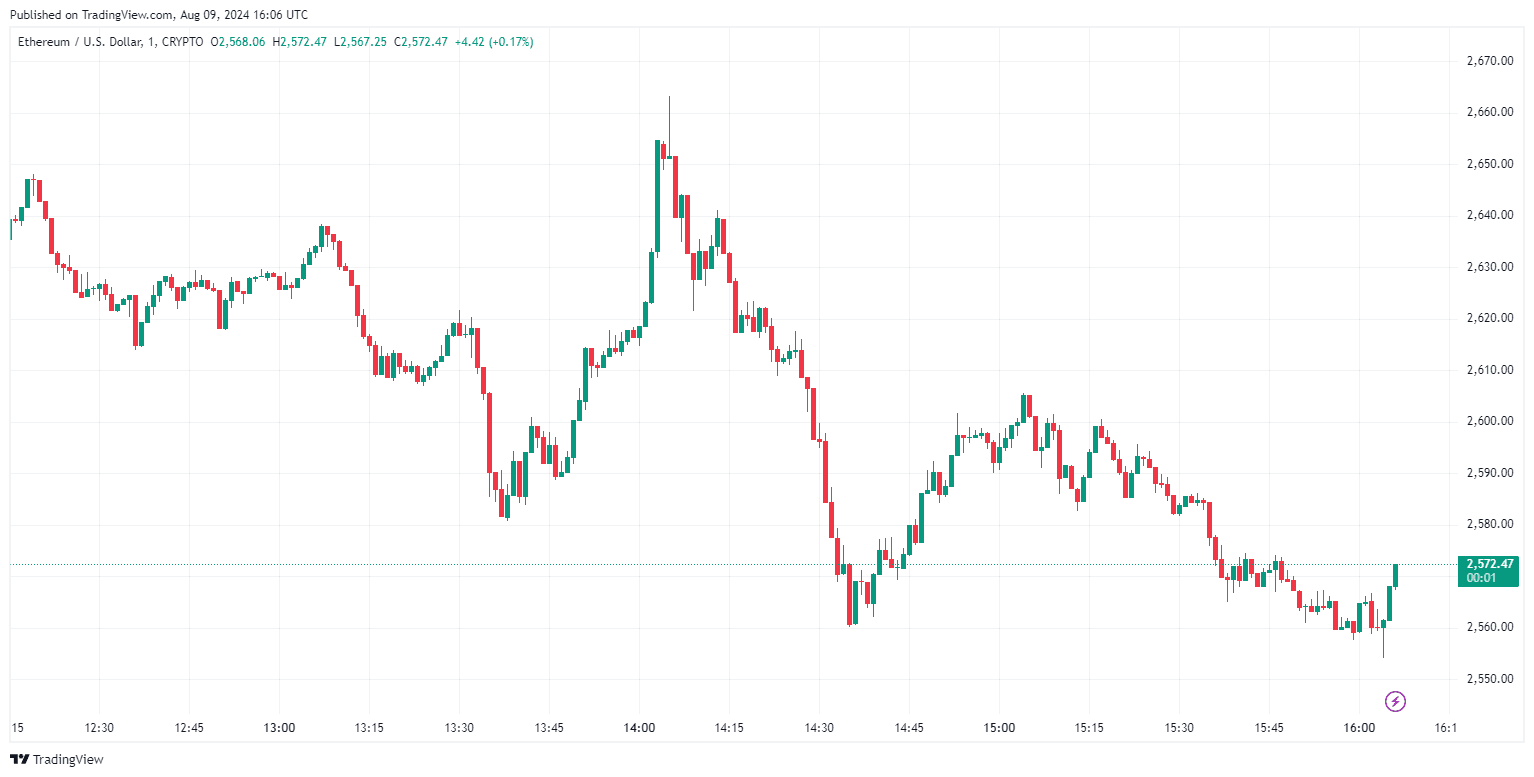Click the 14:45 time axis label
The image size is (1534, 777).
(x=909, y=728)
